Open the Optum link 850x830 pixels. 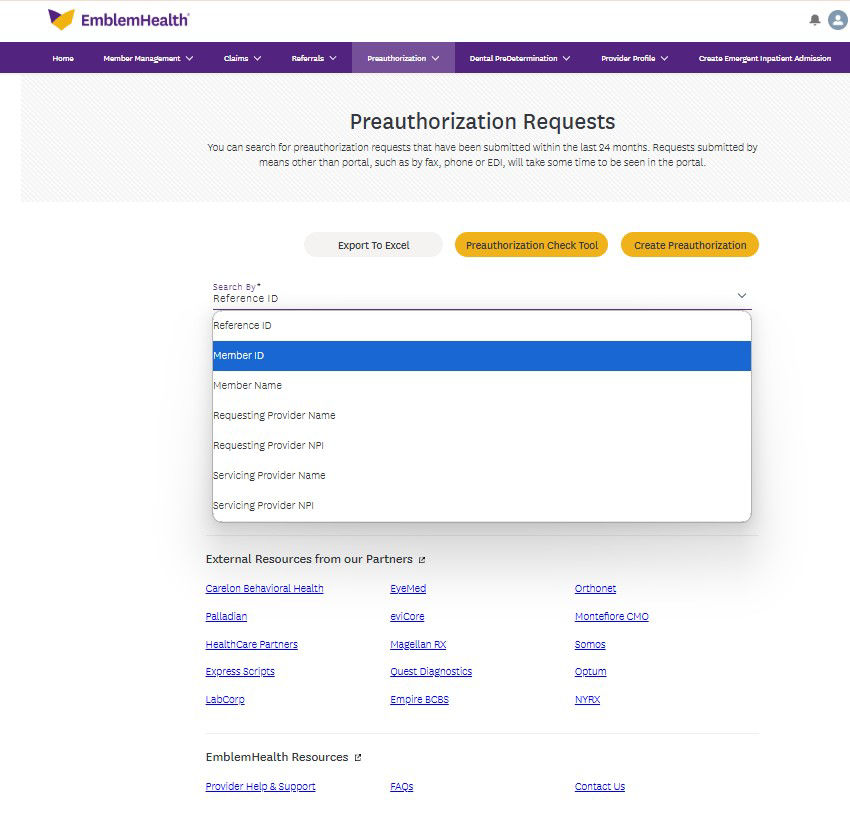(x=590, y=672)
